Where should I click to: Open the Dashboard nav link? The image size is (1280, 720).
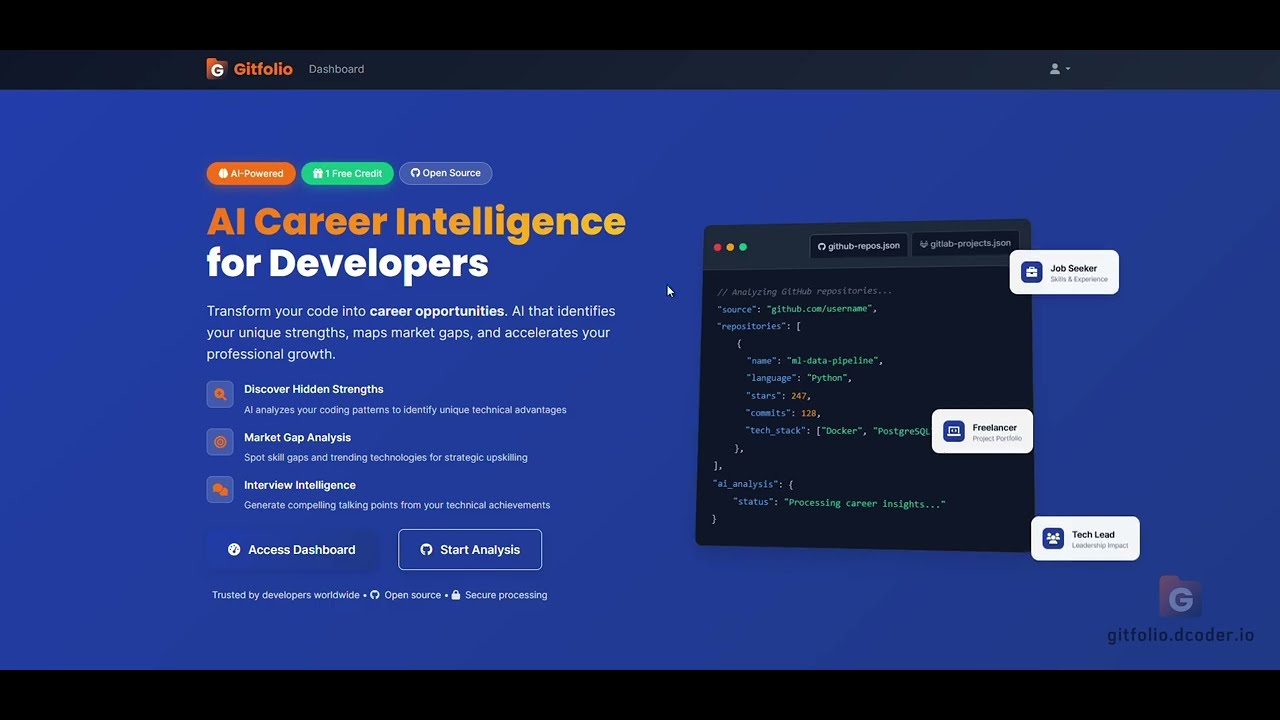[336, 69]
